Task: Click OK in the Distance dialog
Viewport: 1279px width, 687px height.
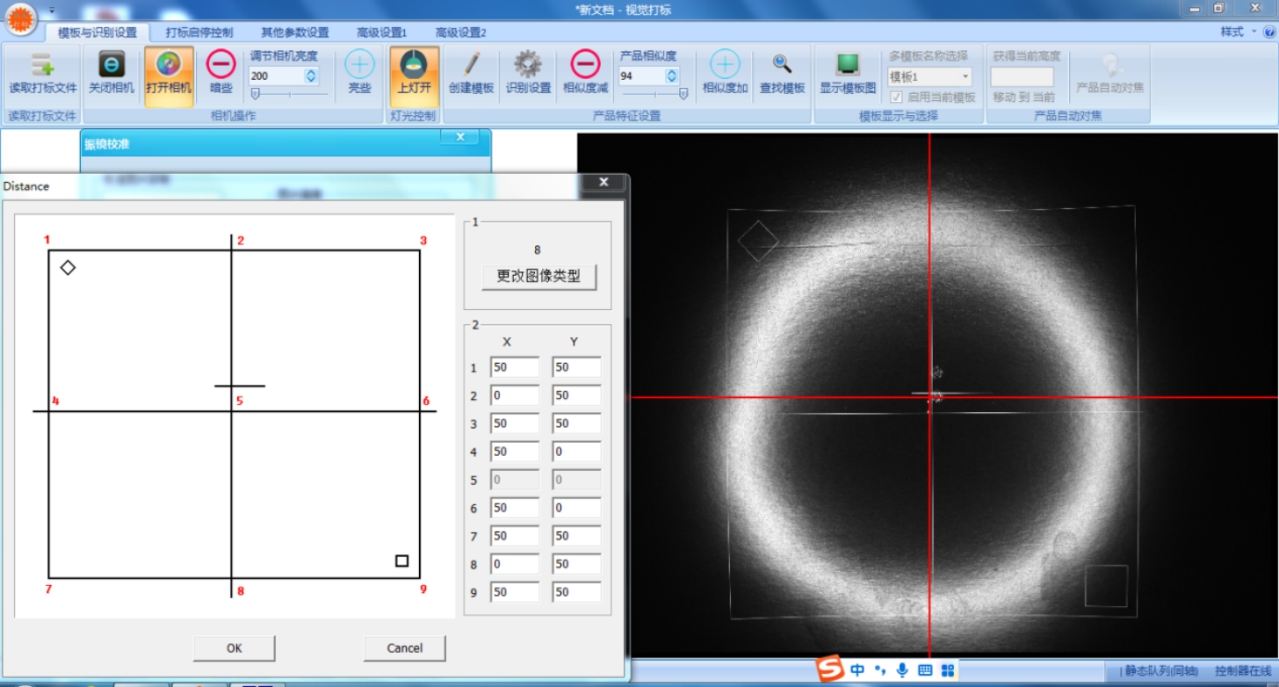Action: coord(234,648)
